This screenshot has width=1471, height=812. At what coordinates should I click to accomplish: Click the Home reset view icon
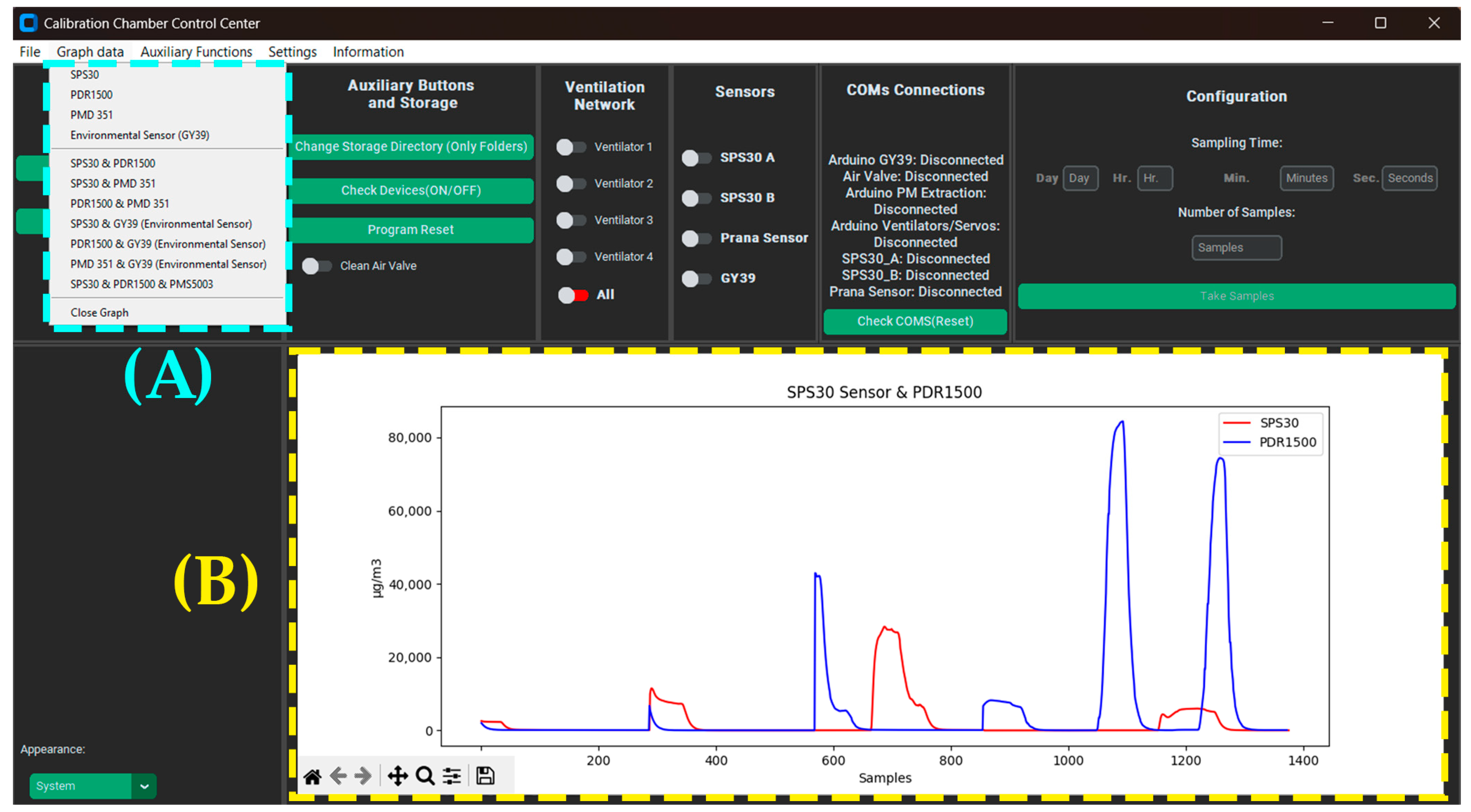312,776
